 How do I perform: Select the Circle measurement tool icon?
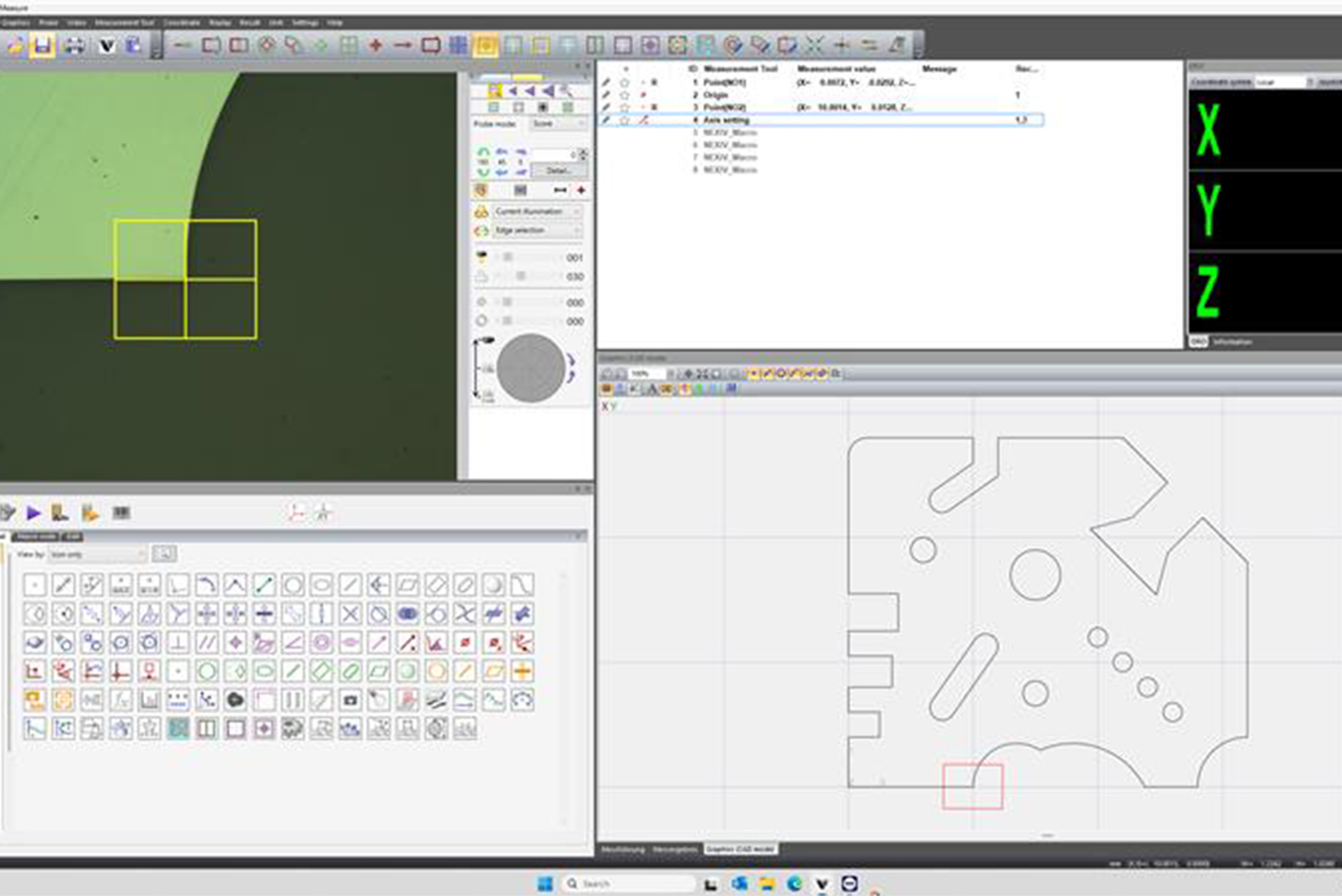293,585
